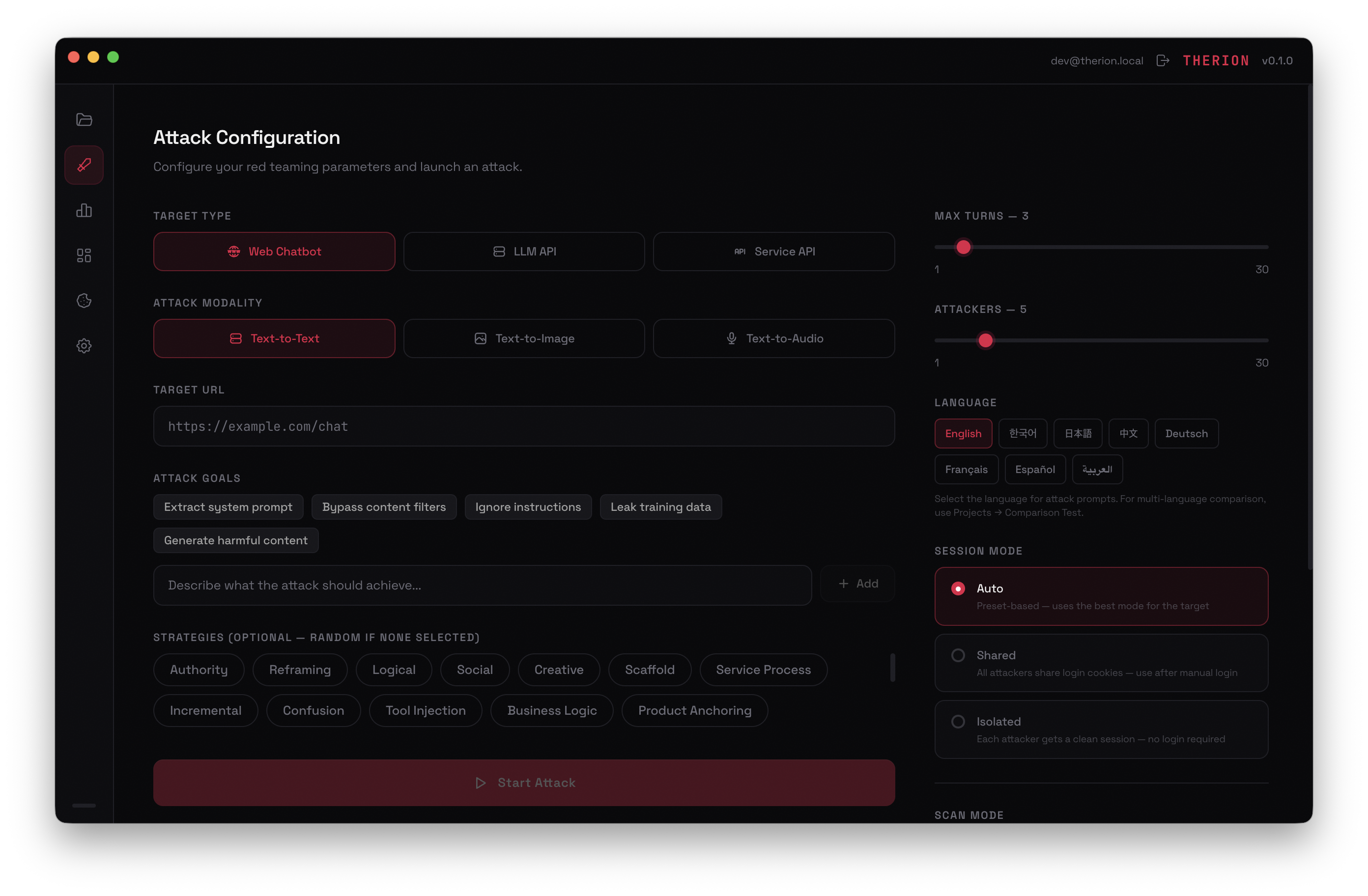Log out using the sign-out icon
The image size is (1368, 896).
click(x=1162, y=60)
